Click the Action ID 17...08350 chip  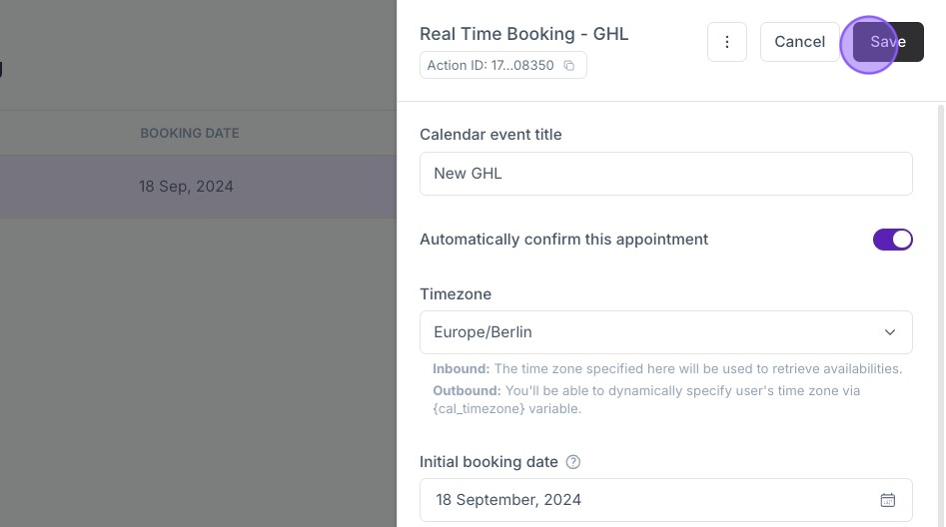[491, 66]
